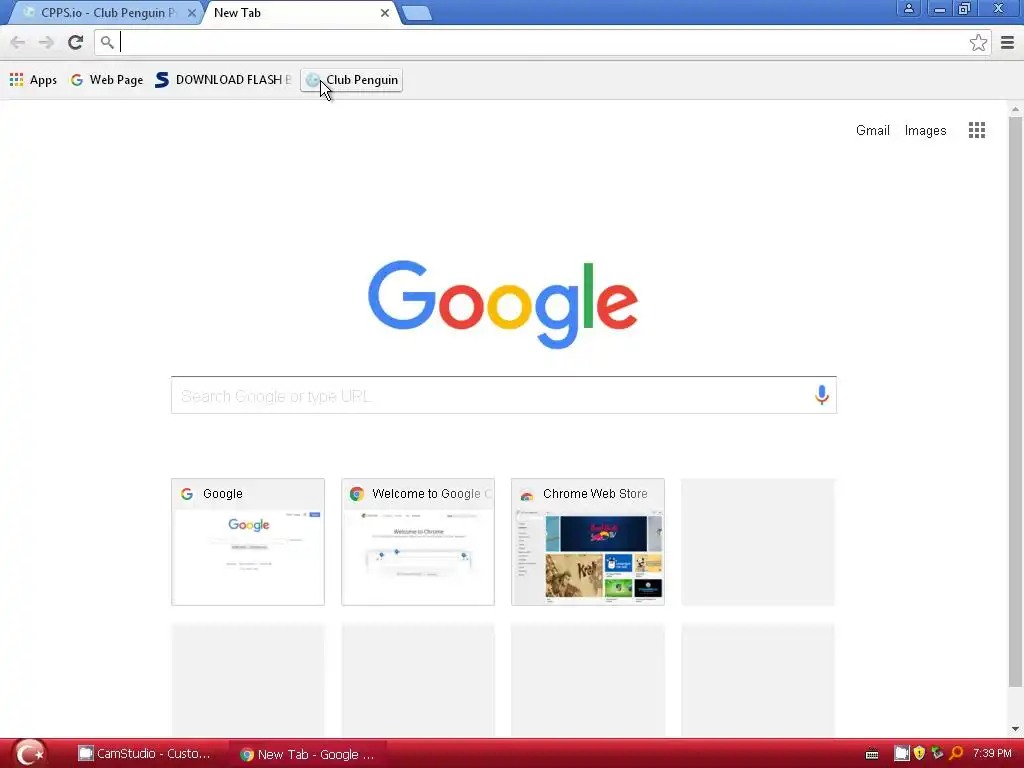Open the Google apps grid
This screenshot has width=1024, height=768.
click(976, 130)
